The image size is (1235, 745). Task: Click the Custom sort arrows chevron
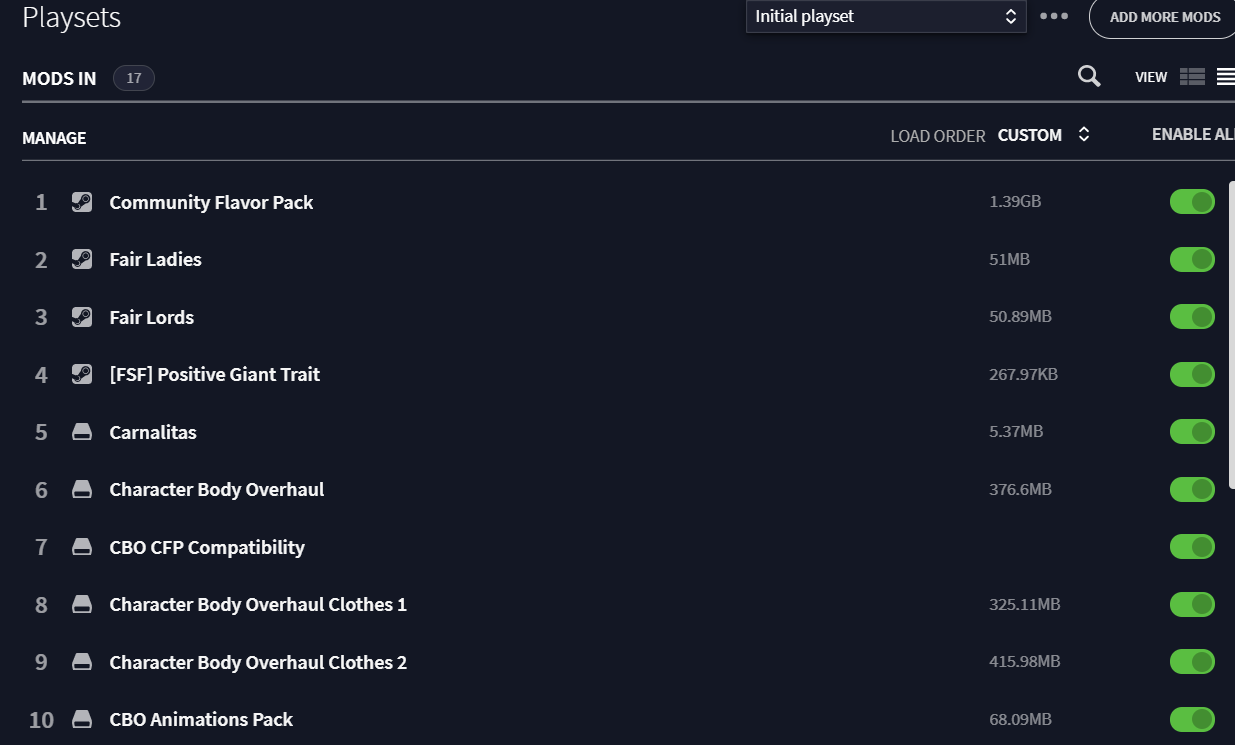[x=1083, y=135]
